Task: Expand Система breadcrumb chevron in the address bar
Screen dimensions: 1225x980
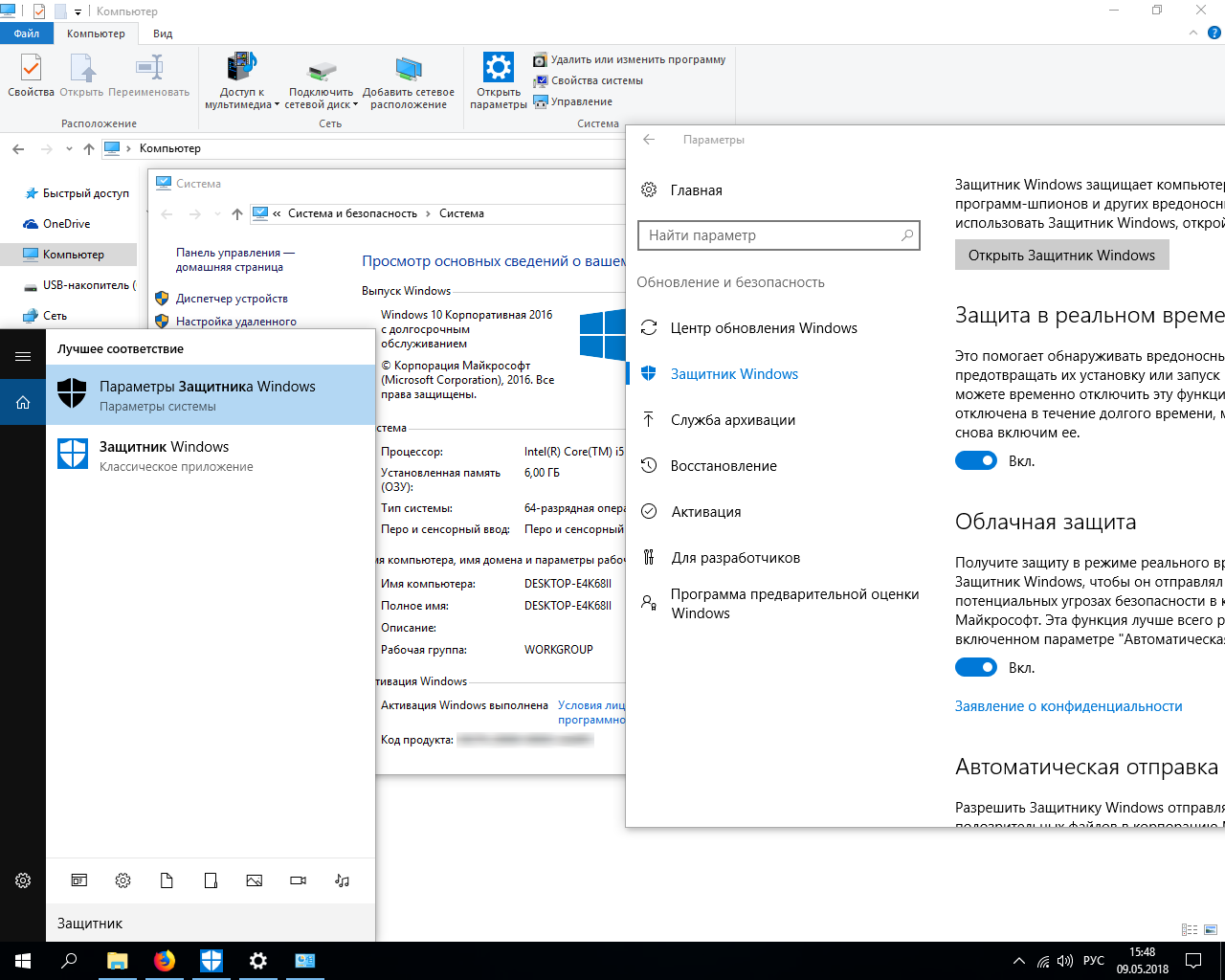Action: 429,213
